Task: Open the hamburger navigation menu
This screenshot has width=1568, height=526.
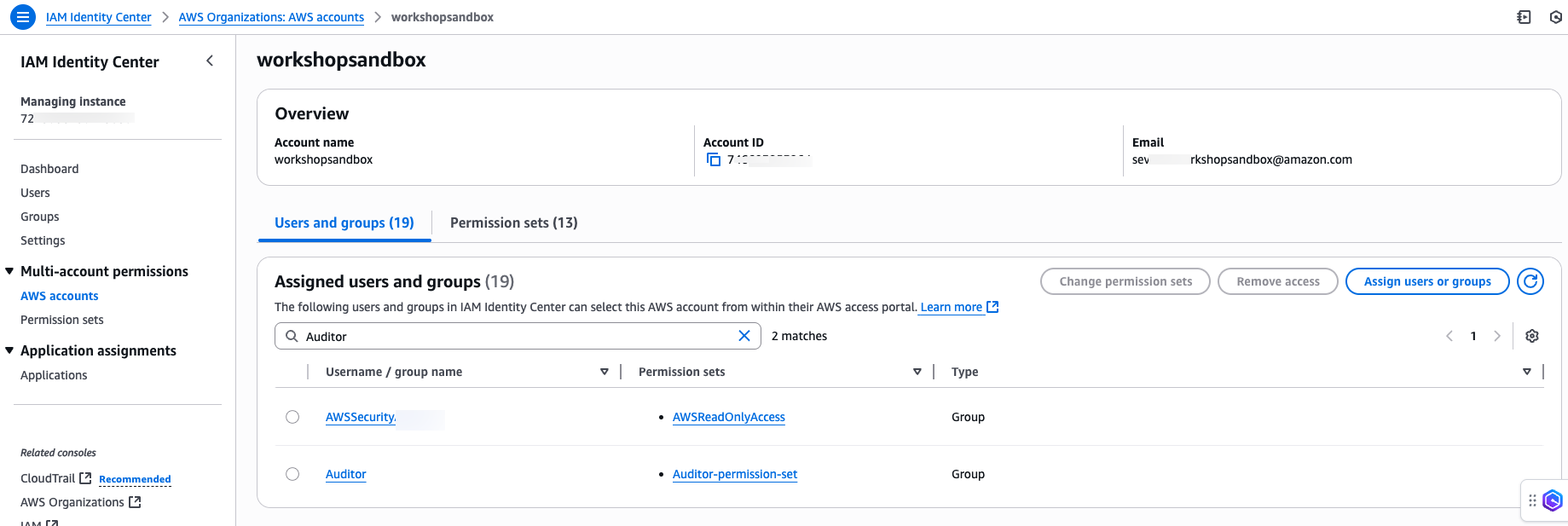Action: [x=22, y=17]
